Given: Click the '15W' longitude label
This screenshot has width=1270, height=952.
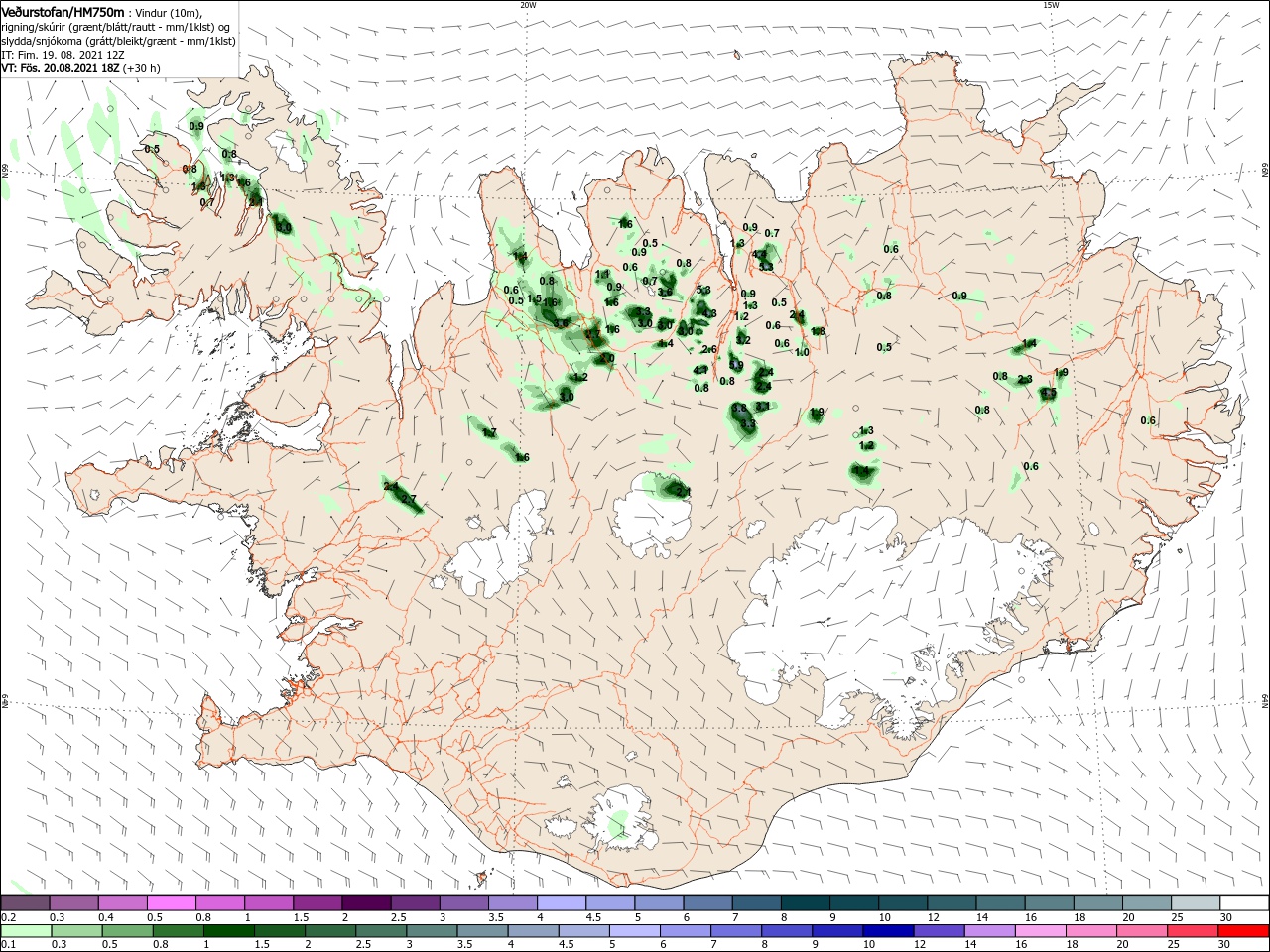Looking at the screenshot, I should tap(1051, 5).
